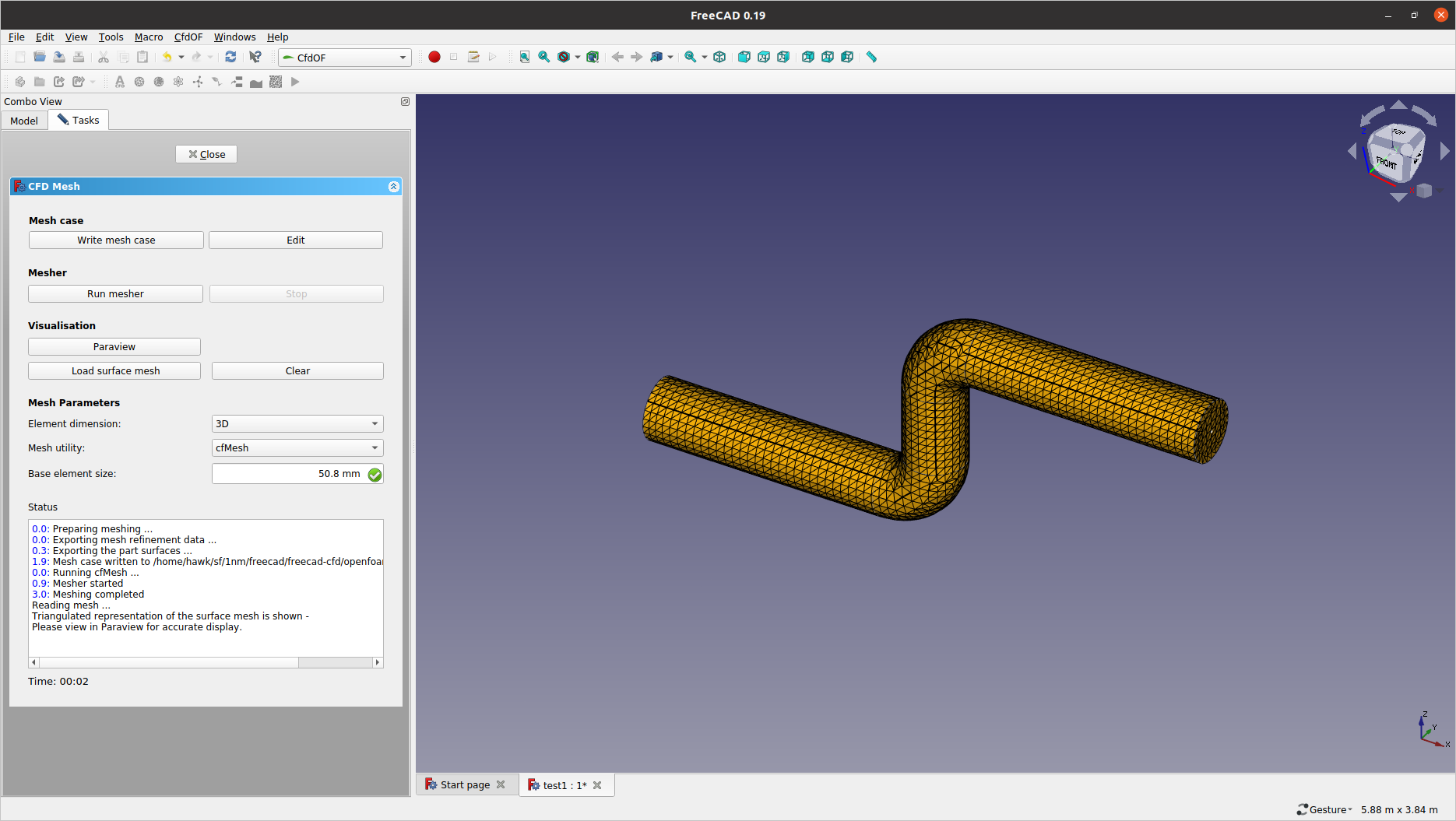Switch to the Model tab
The height and width of the screenshot is (821, 1456).
[24, 121]
